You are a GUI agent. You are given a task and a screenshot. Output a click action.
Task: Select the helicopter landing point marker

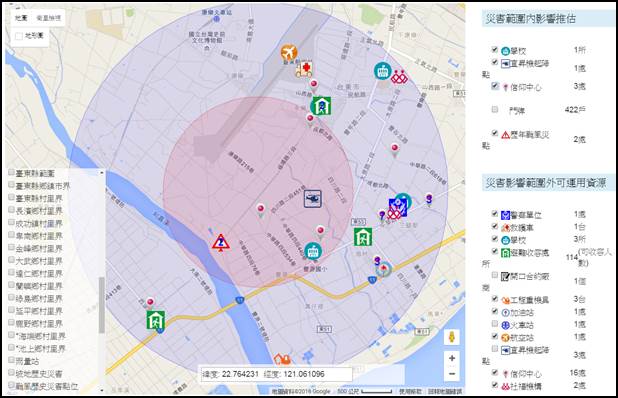(x=313, y=198)
